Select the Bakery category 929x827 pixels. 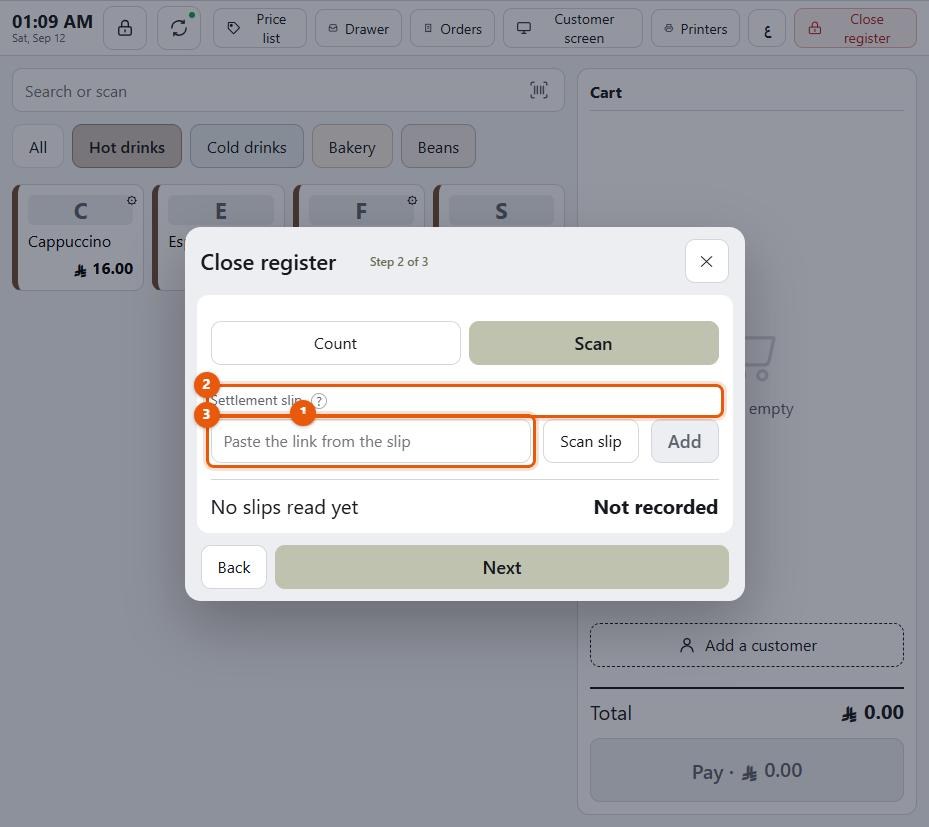point(352,147)
